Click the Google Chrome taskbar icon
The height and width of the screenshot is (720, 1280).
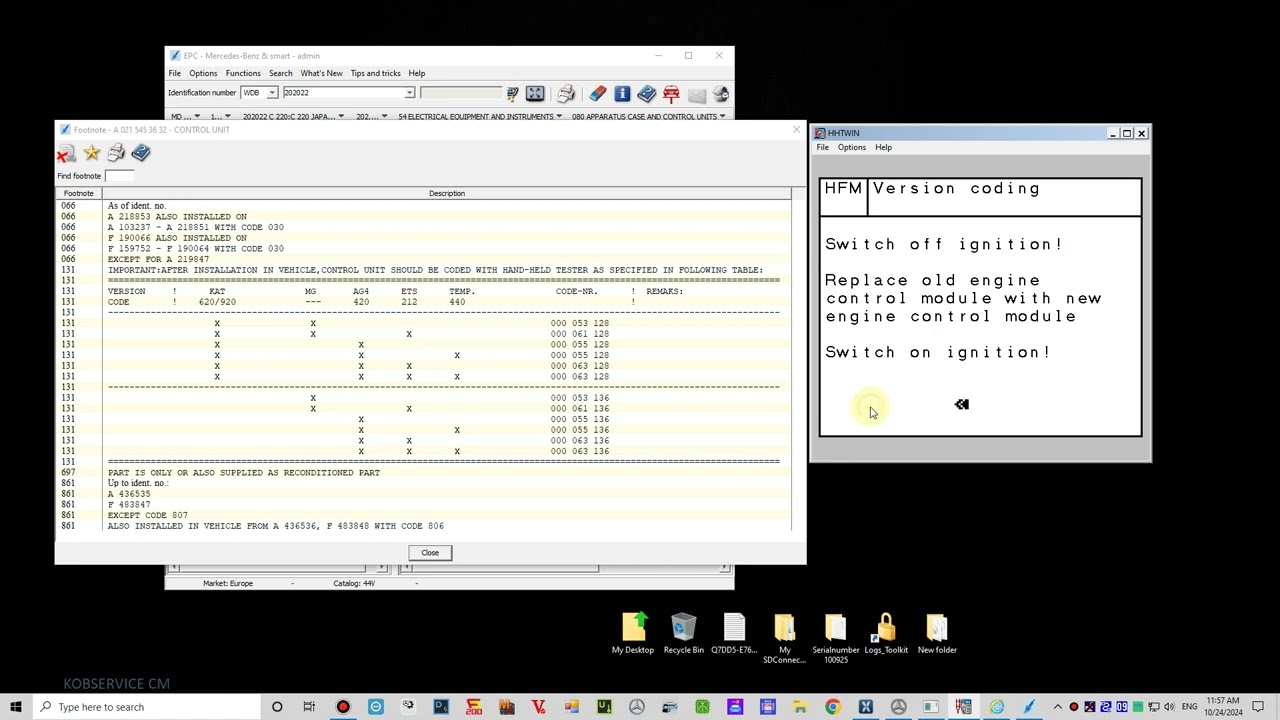click(833, 707)
